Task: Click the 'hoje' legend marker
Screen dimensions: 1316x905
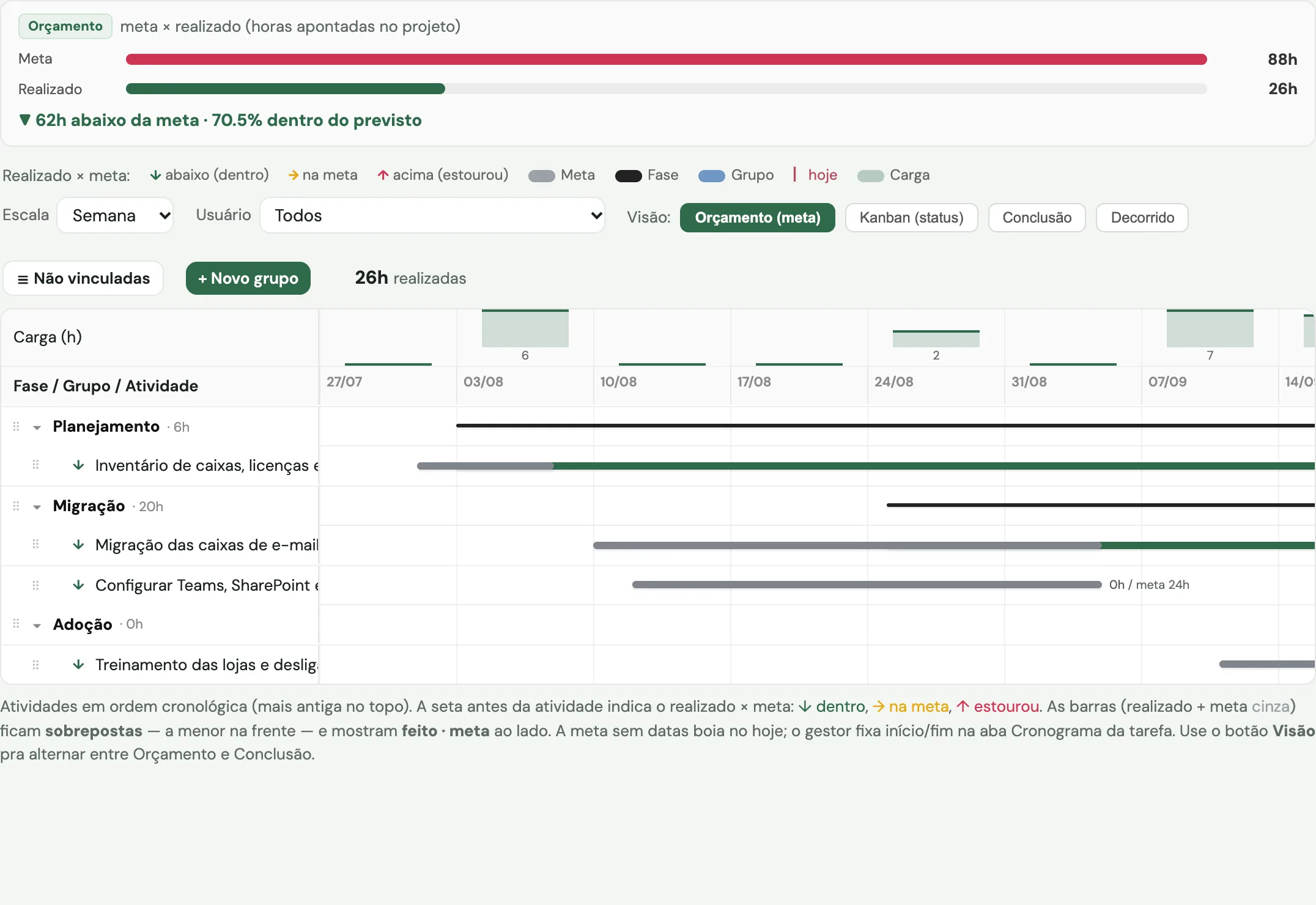Action: tap(815, 175)
